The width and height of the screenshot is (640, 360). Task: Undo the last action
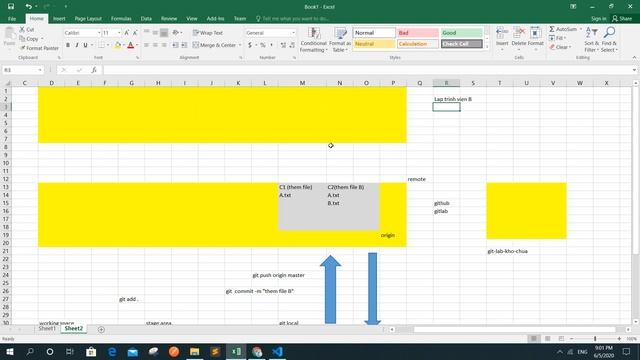pyautogui.click(x=28, y=7)
